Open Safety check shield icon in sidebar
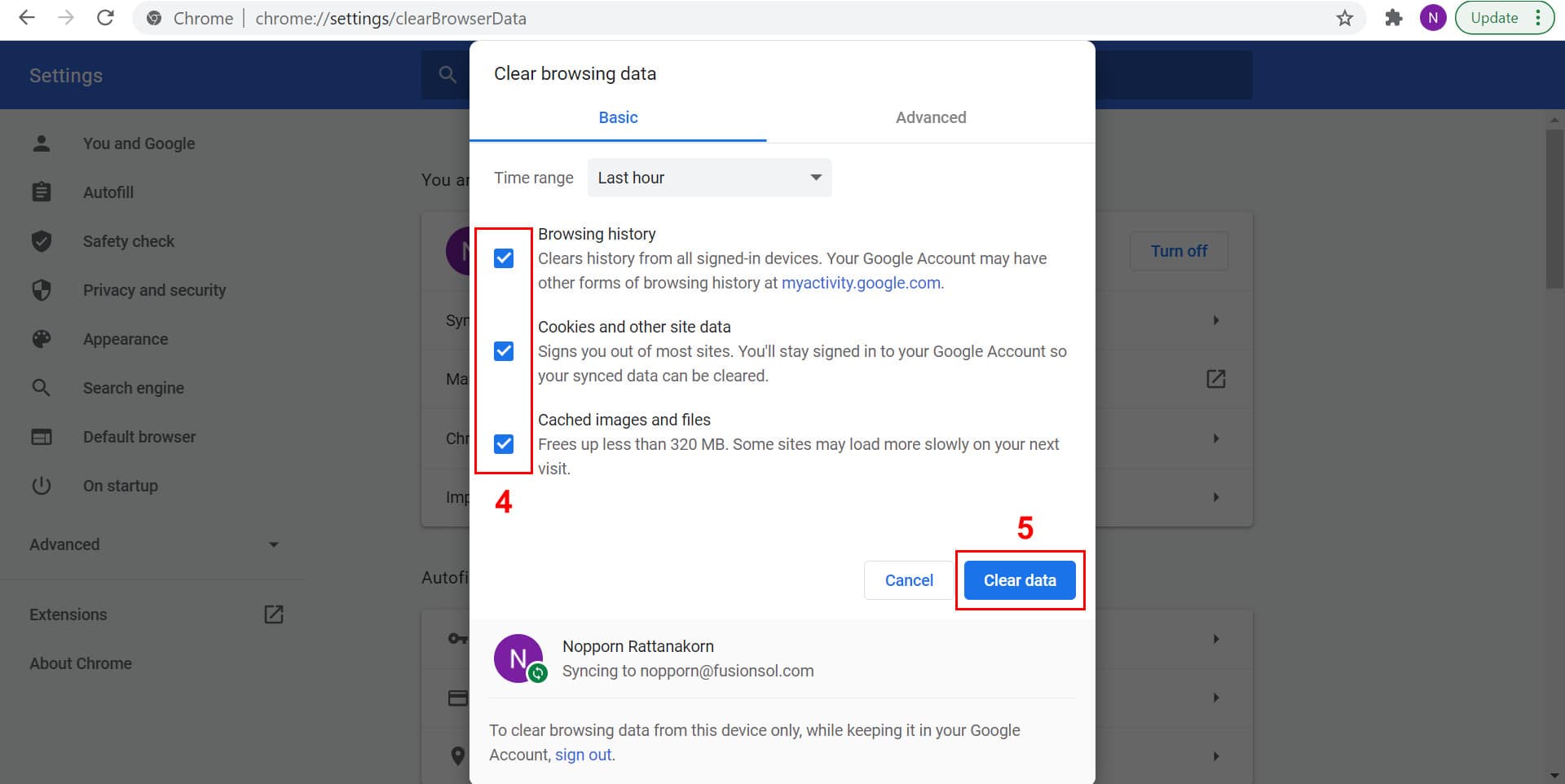This screenshot has width=1565, height=784. pos(42,241)
